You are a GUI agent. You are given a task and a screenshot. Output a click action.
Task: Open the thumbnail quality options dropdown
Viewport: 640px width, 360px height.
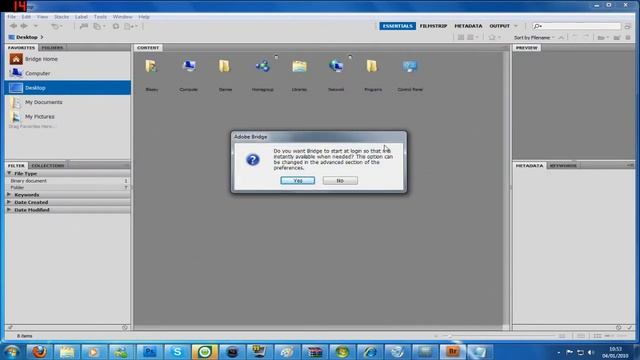click(472, 38)
